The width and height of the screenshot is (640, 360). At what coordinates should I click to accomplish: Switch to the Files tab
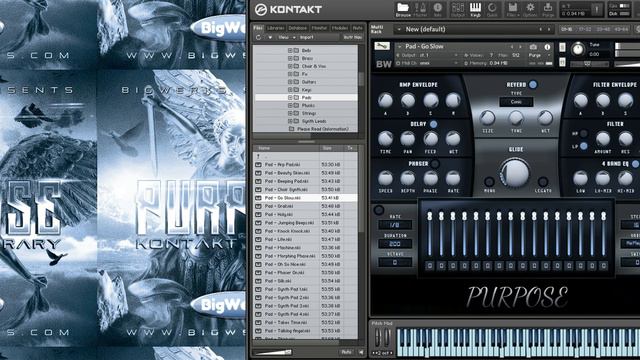(258, 28)
